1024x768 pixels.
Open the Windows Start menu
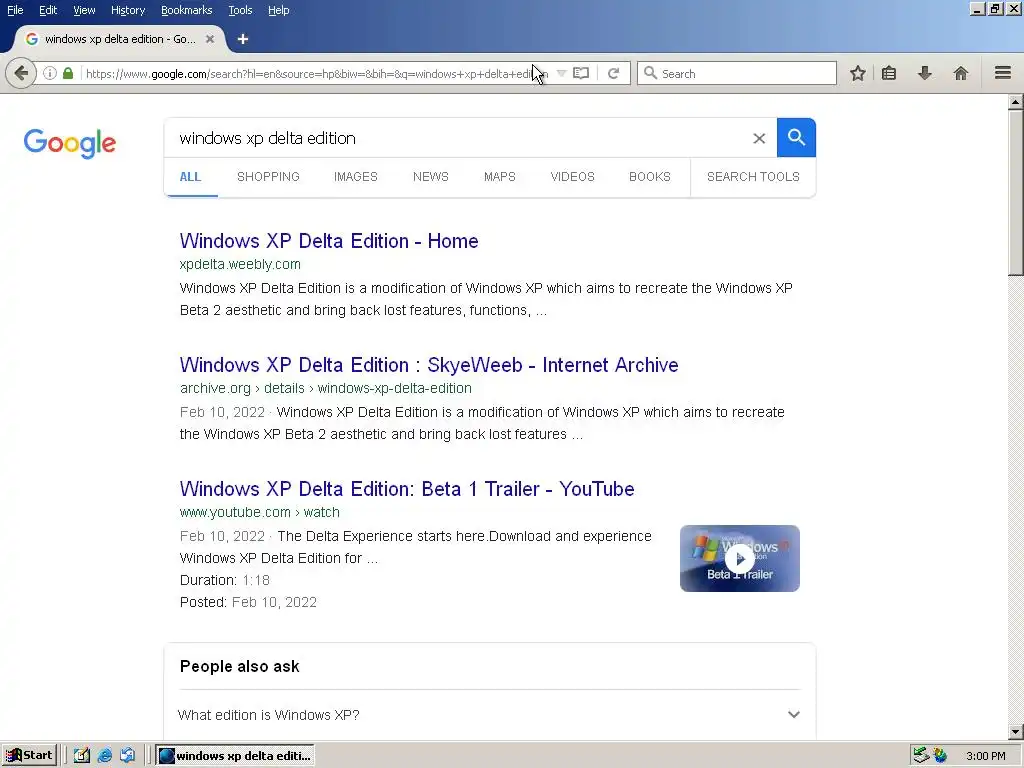coord(29,756)
